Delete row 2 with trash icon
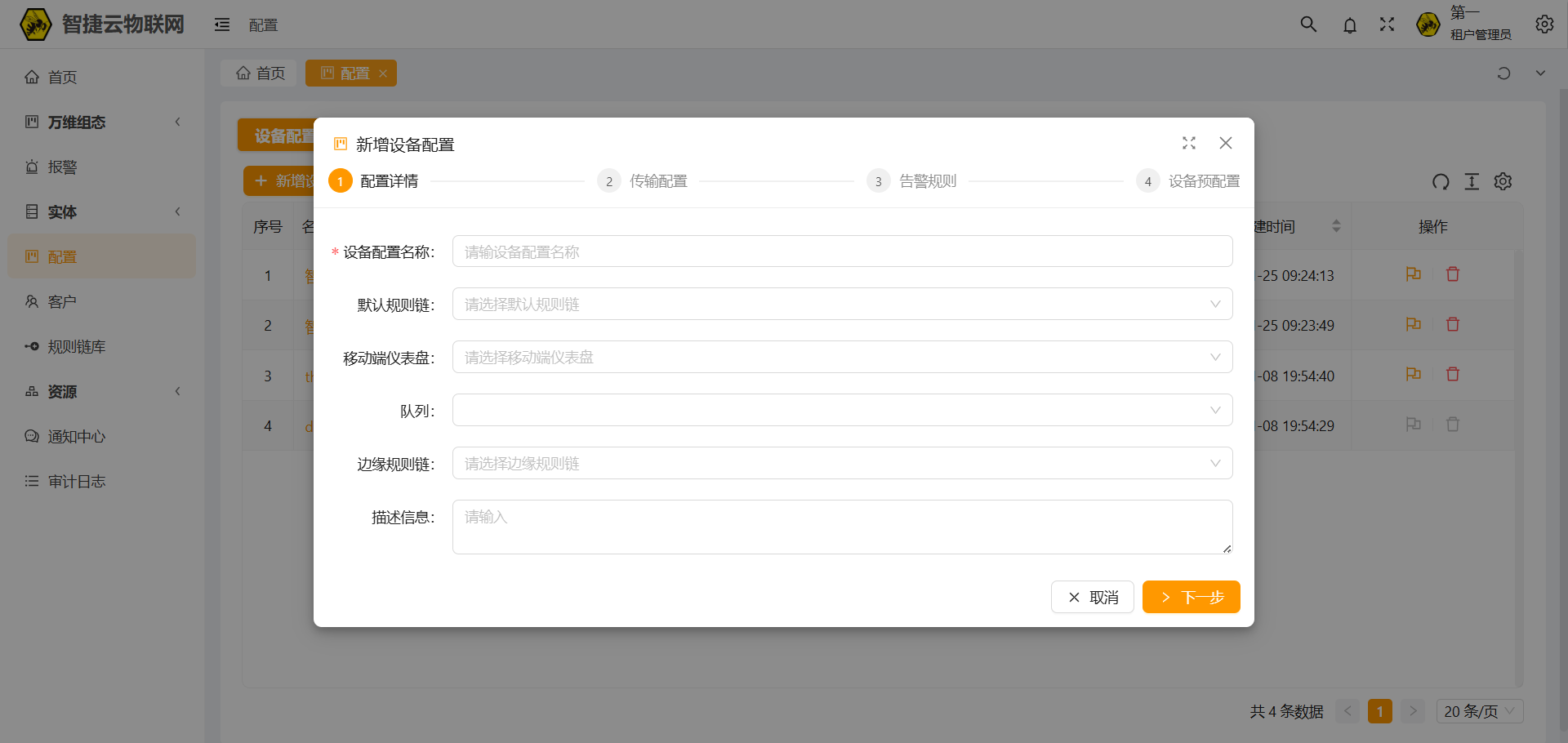 1453,324
